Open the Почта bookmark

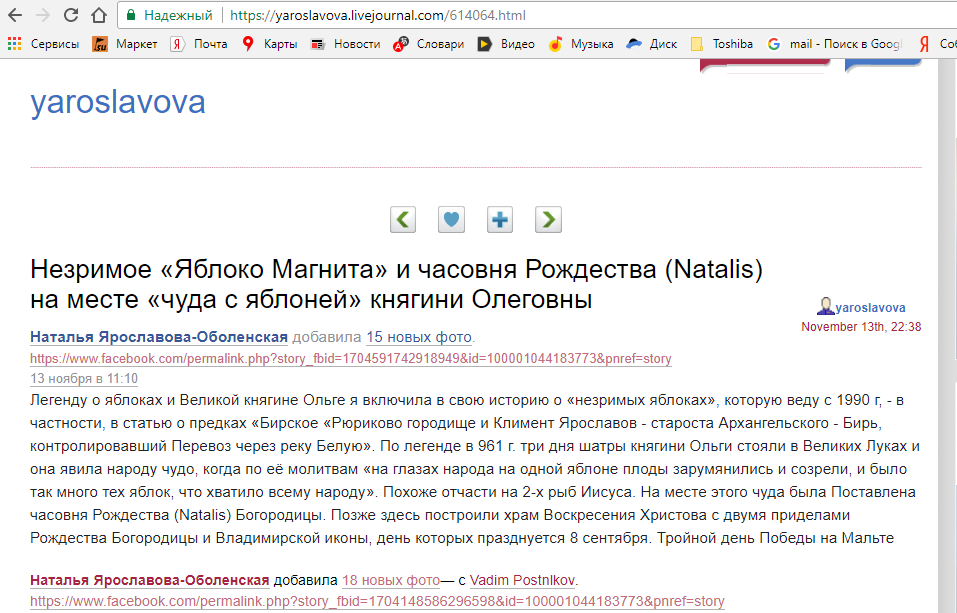coord(198,44)
